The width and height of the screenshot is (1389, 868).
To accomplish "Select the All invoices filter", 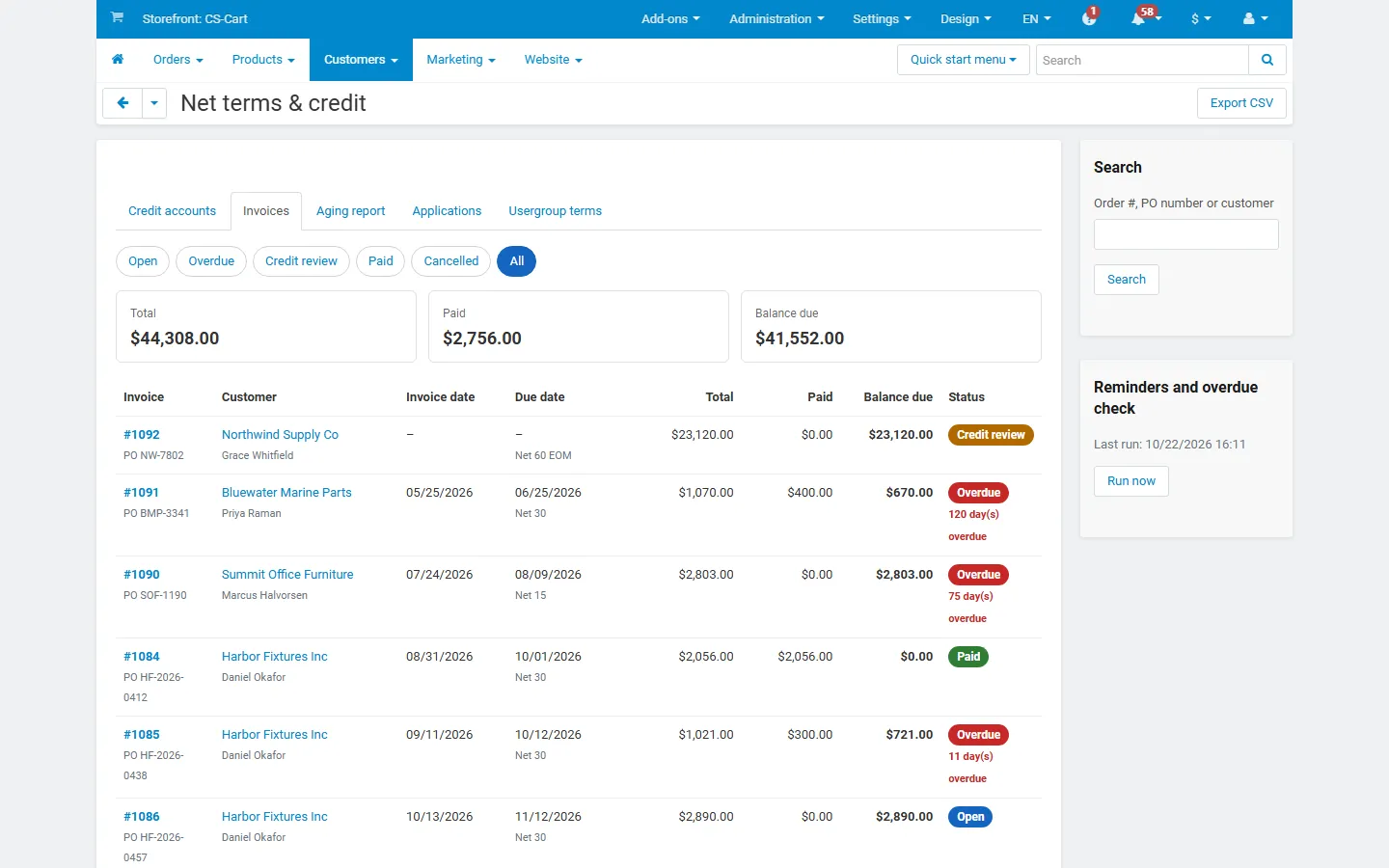I will (516, 261).
